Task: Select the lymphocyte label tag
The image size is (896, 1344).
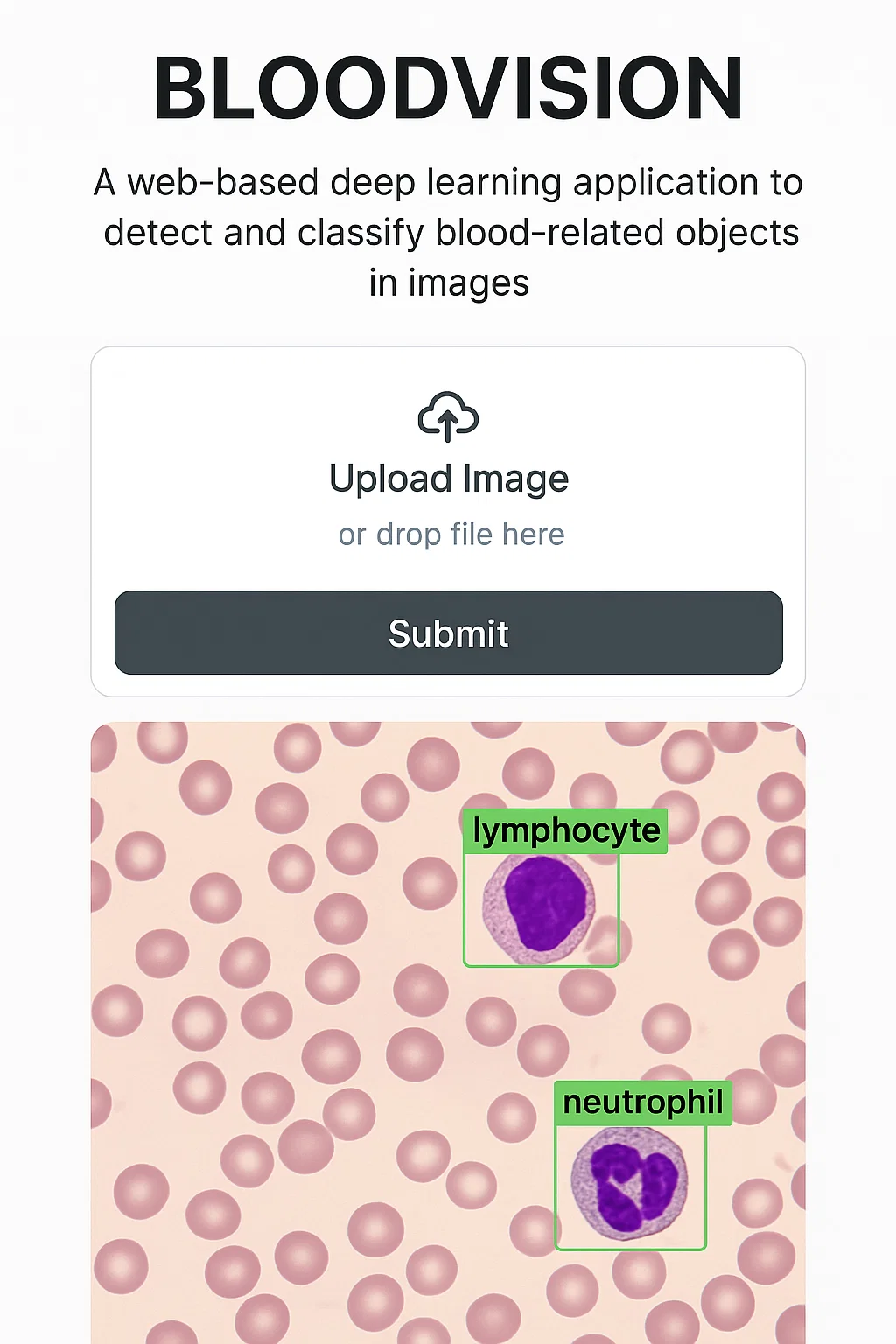Action: coord(565,830)
